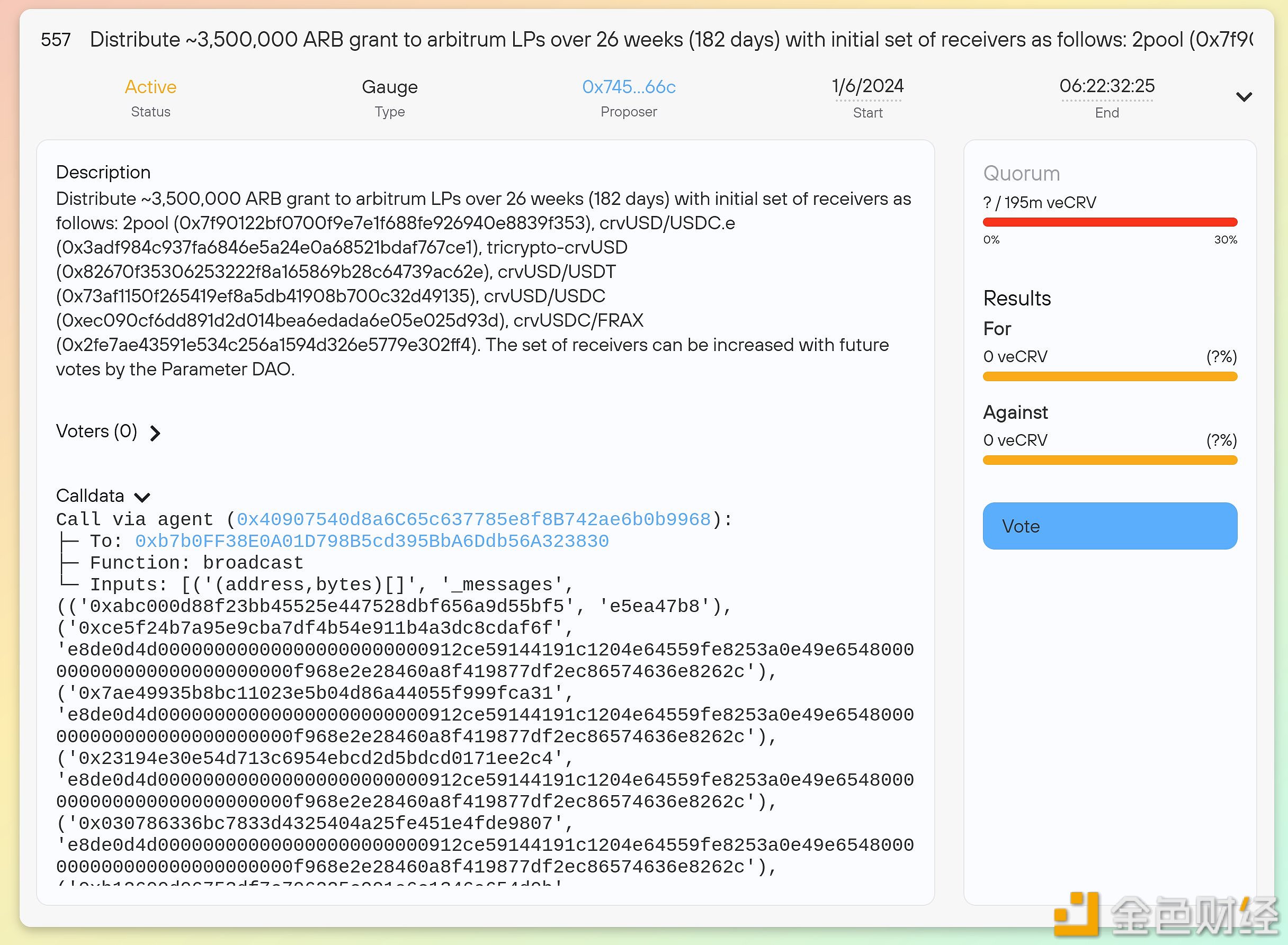Click the For result heading
The height and width of the screenshot is (945, 1288).
pos(997,329)
